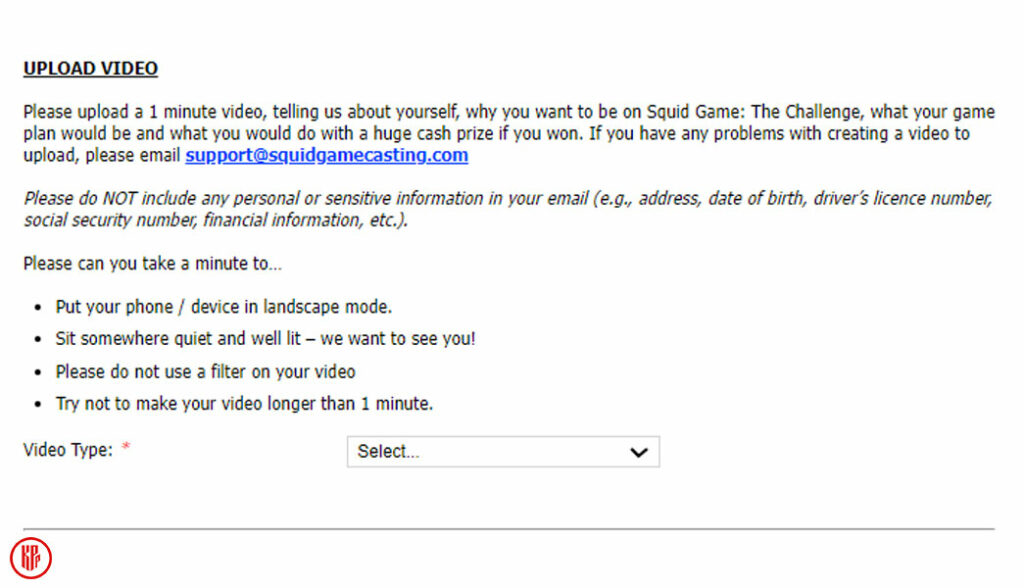Click the "Sit somewhere quiet and well lit" line
1024x588 pixels.
click(265, 339)
